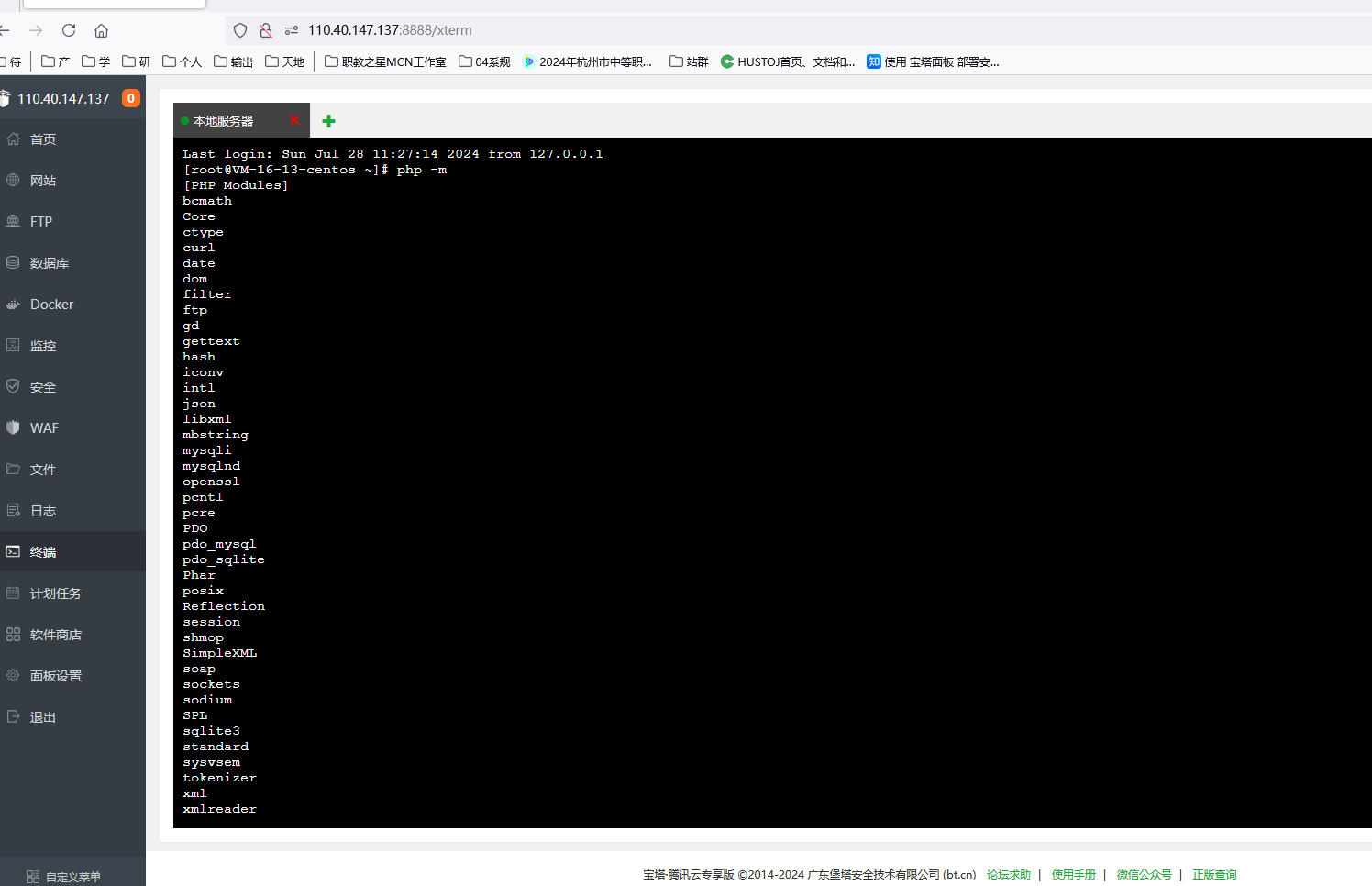Open the 数据库 database icon
The image size is (1372, 886).
click(13, 263)
